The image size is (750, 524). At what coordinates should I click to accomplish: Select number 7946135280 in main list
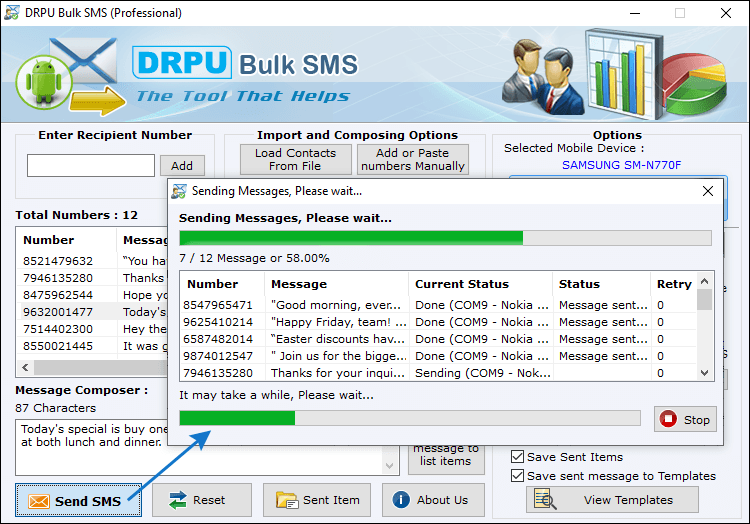(58, 278)
